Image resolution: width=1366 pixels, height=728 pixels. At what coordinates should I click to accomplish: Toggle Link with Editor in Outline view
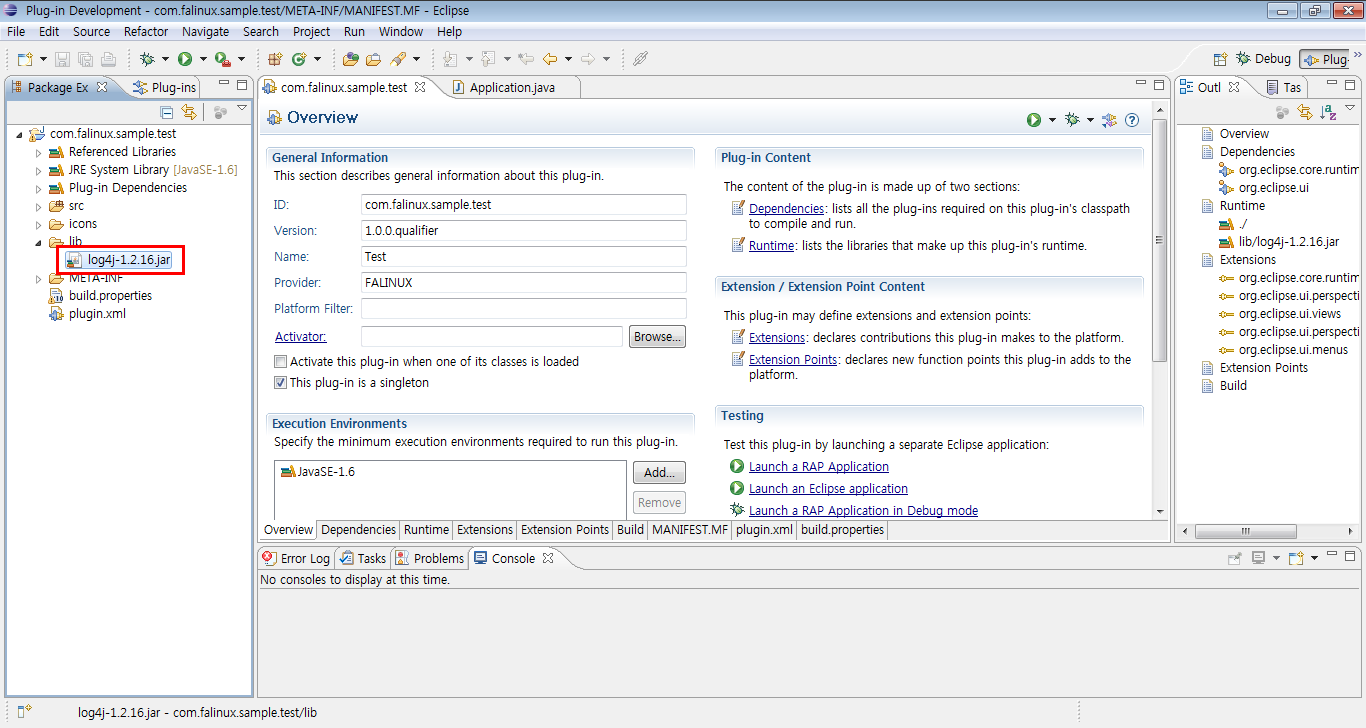[x=1307, y=112]
